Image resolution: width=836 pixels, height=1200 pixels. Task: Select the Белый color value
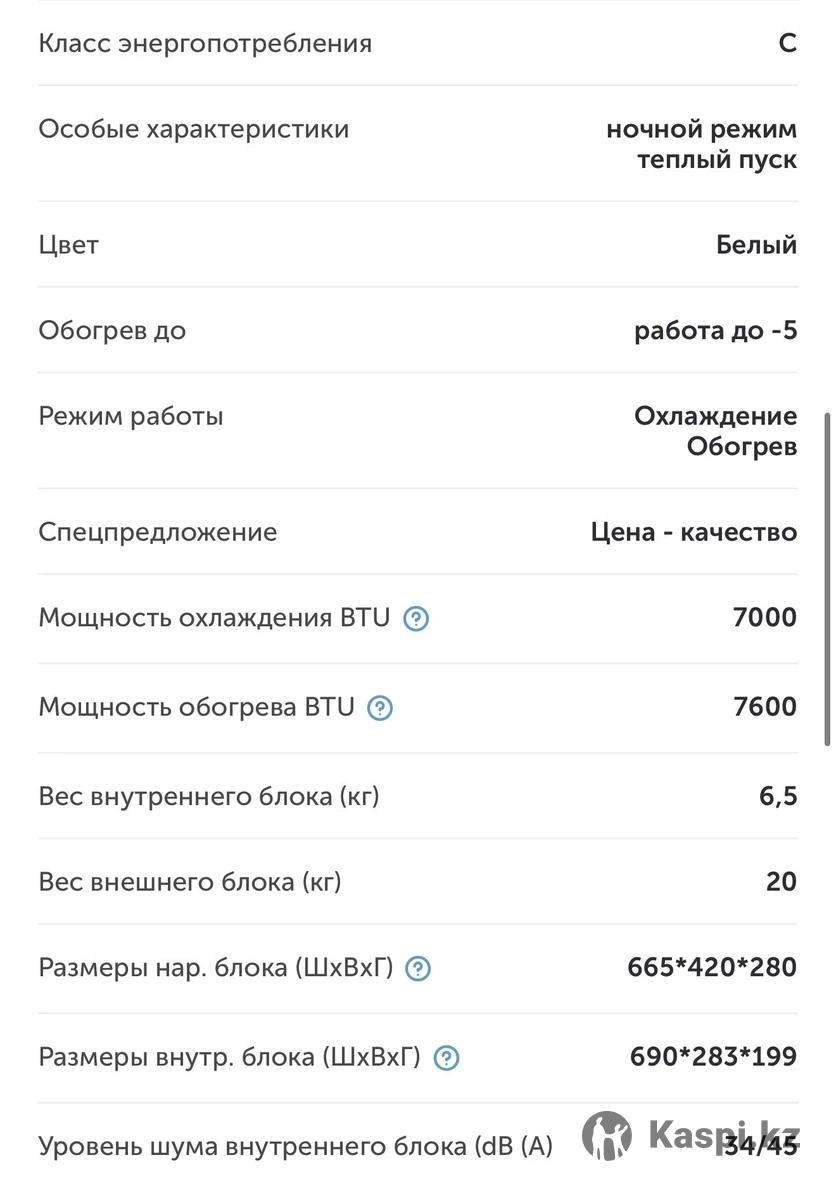click(x=757, y=245)
